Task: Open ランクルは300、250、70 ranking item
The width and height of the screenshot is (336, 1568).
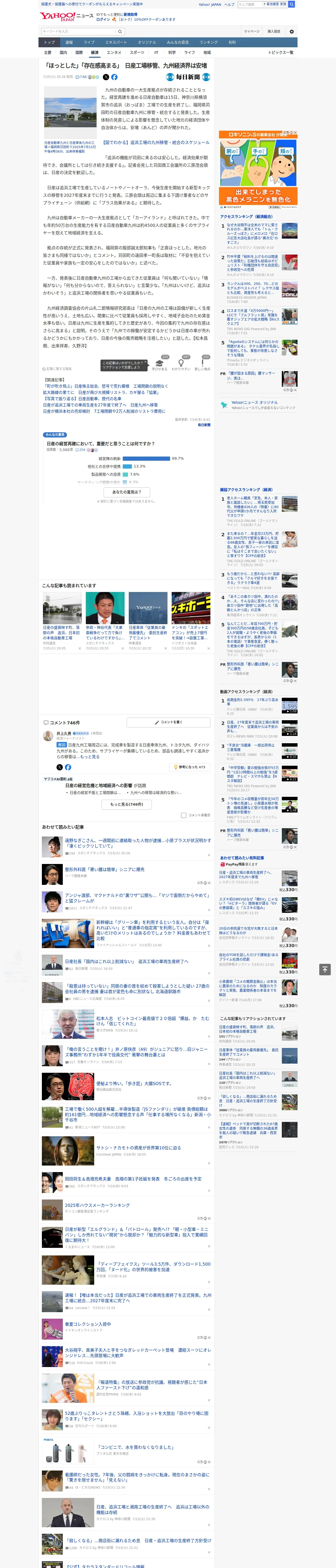Action: click(x=253, y=288)
